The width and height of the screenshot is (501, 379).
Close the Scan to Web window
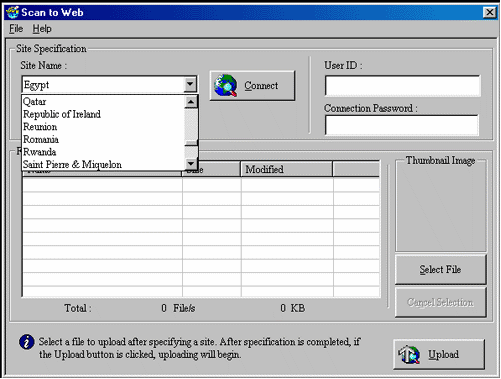click(x=489, y=12)
